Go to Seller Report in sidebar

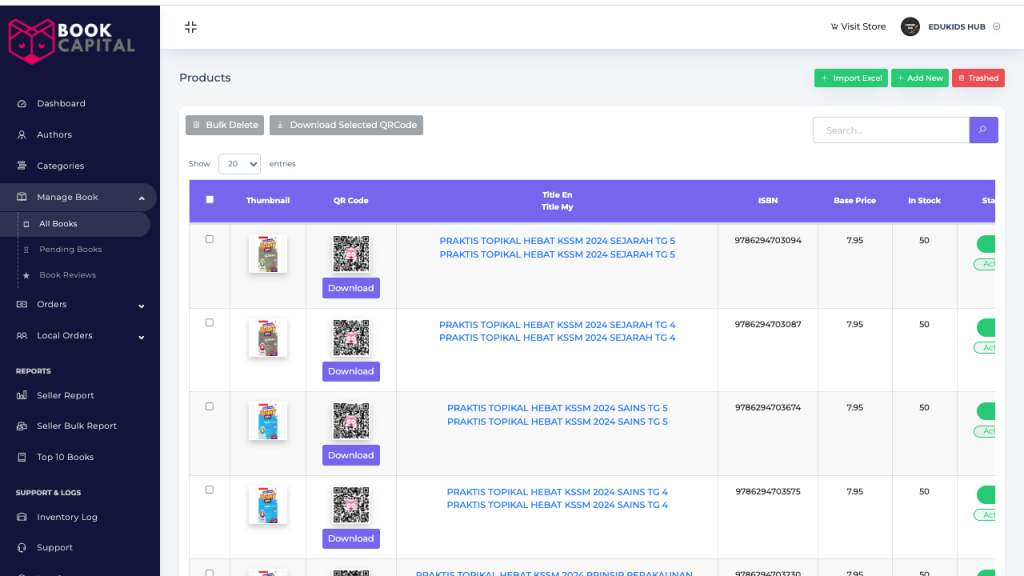click(65, 396)
